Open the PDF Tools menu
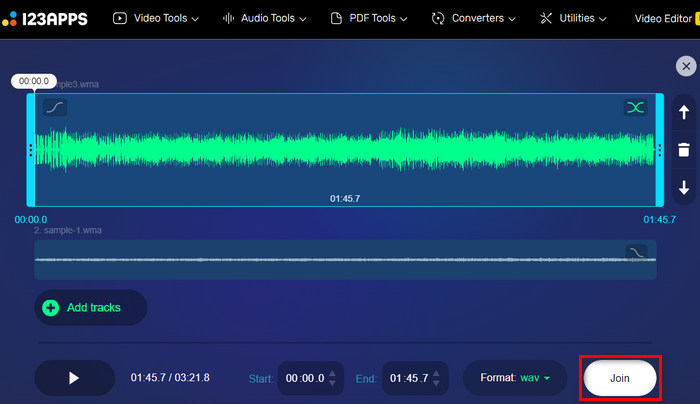Screen dimensions: 700x404 (x=369, y=18)
